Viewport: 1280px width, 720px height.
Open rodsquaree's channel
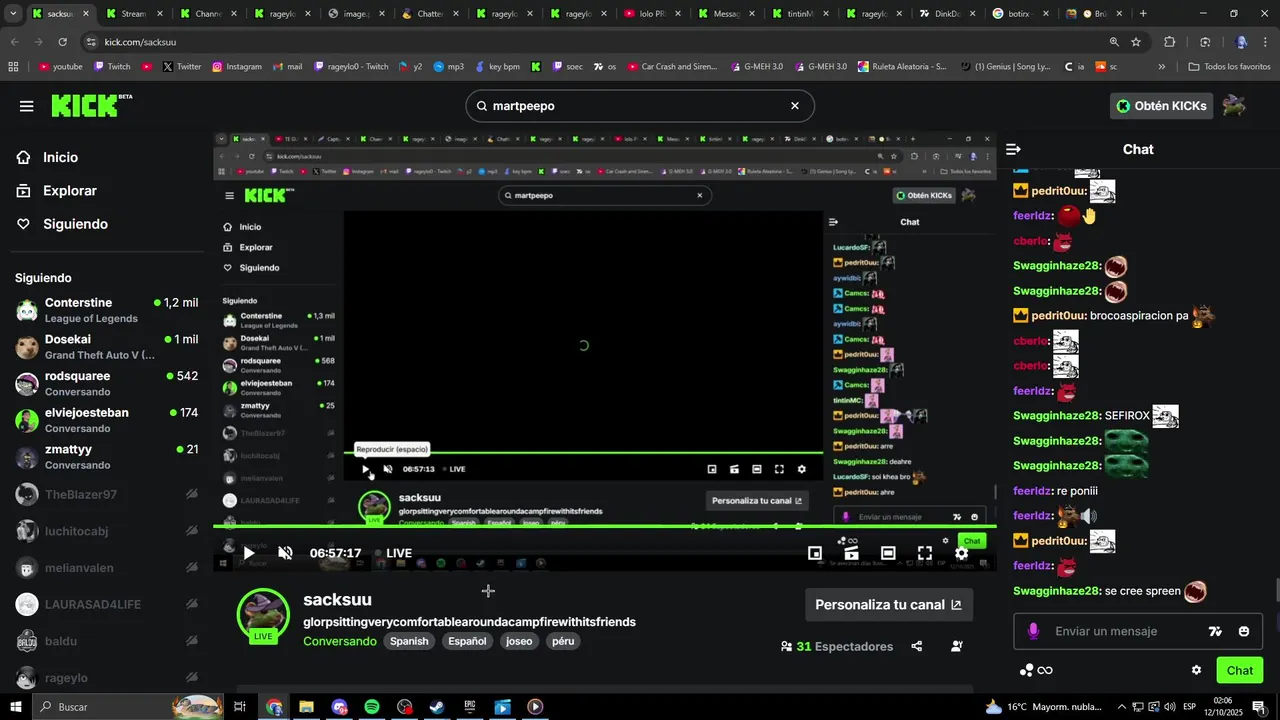pos(107,383)
